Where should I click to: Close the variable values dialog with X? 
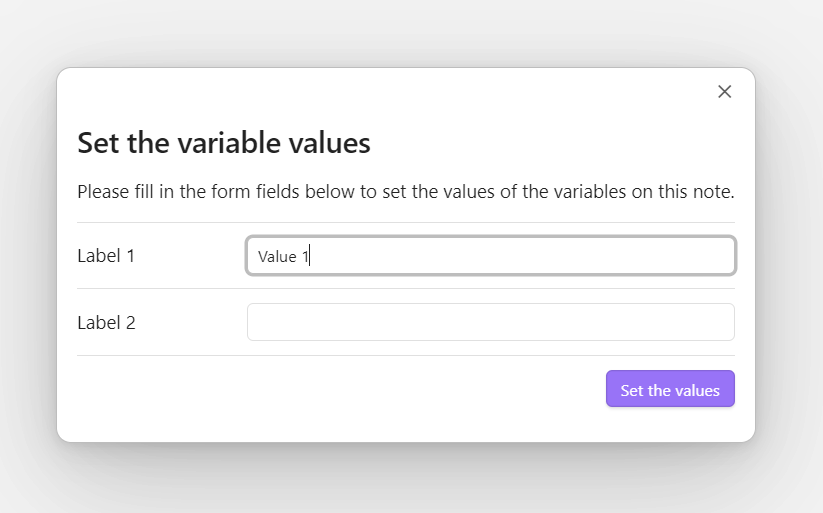tap(724, 91)
